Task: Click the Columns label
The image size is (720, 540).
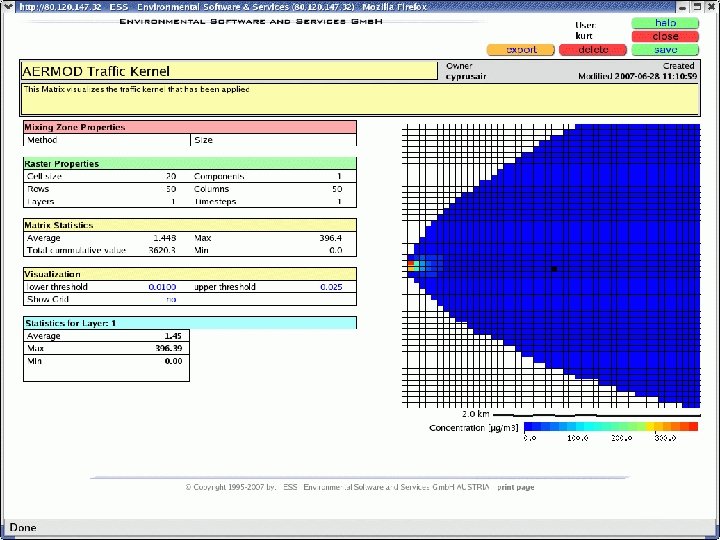Action: 211,189
